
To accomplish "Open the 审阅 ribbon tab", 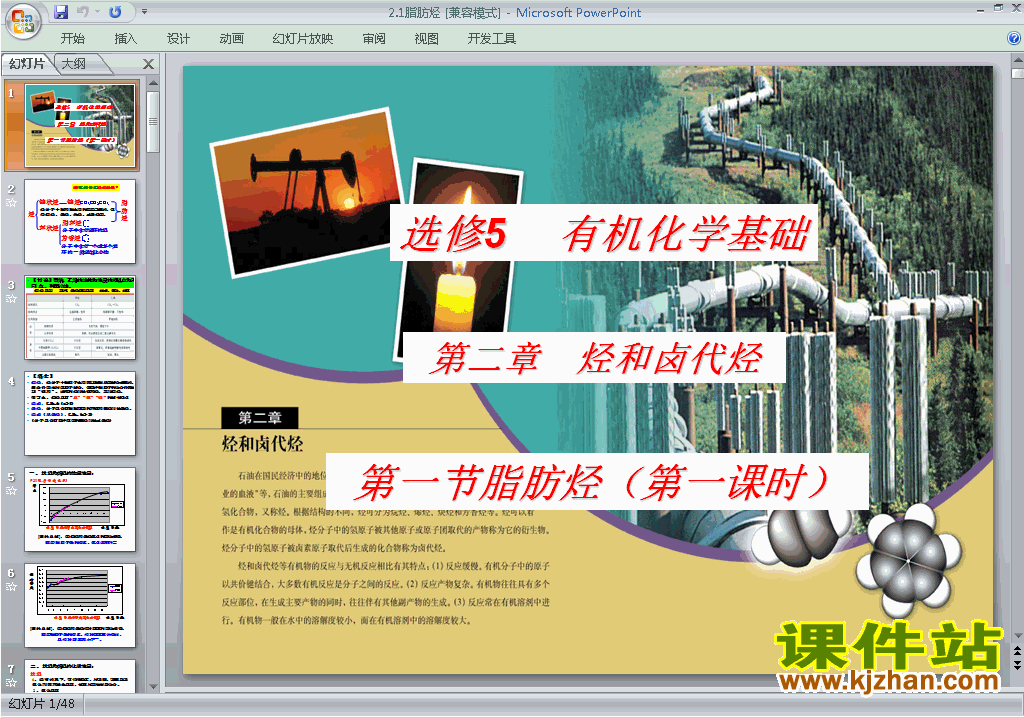I will pyautogui.click(x=374, y=39).
